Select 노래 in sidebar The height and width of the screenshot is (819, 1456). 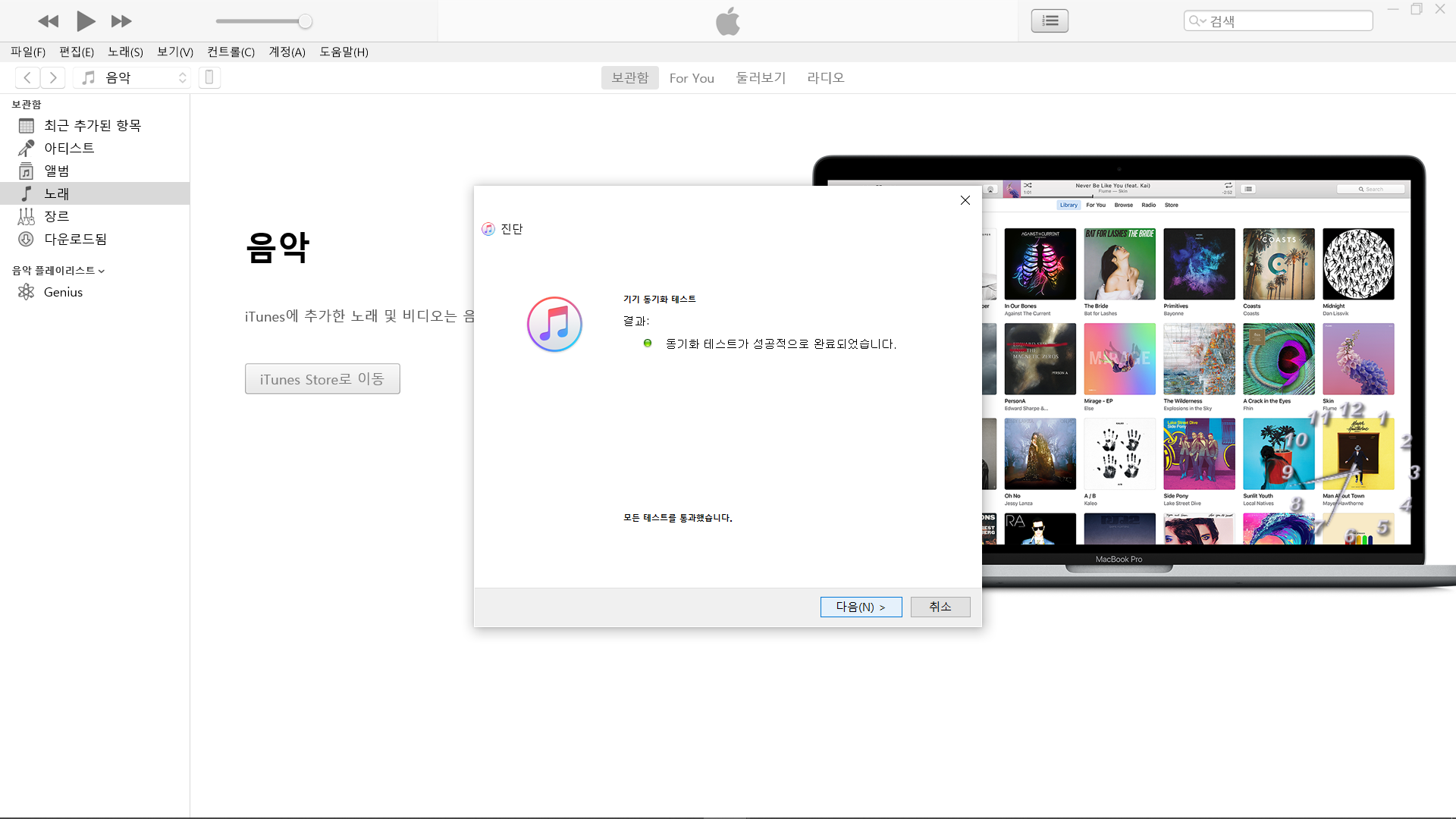(95, 193)
